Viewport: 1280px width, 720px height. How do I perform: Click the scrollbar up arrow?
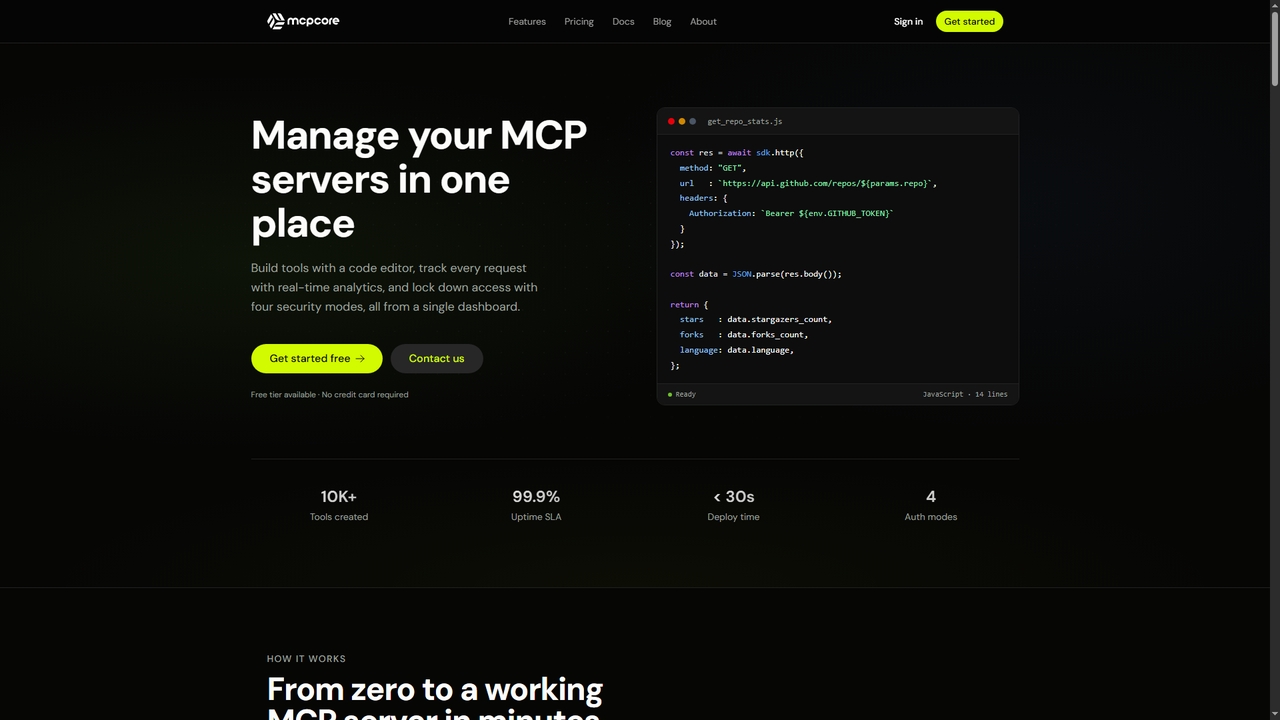coord(1274,5)
